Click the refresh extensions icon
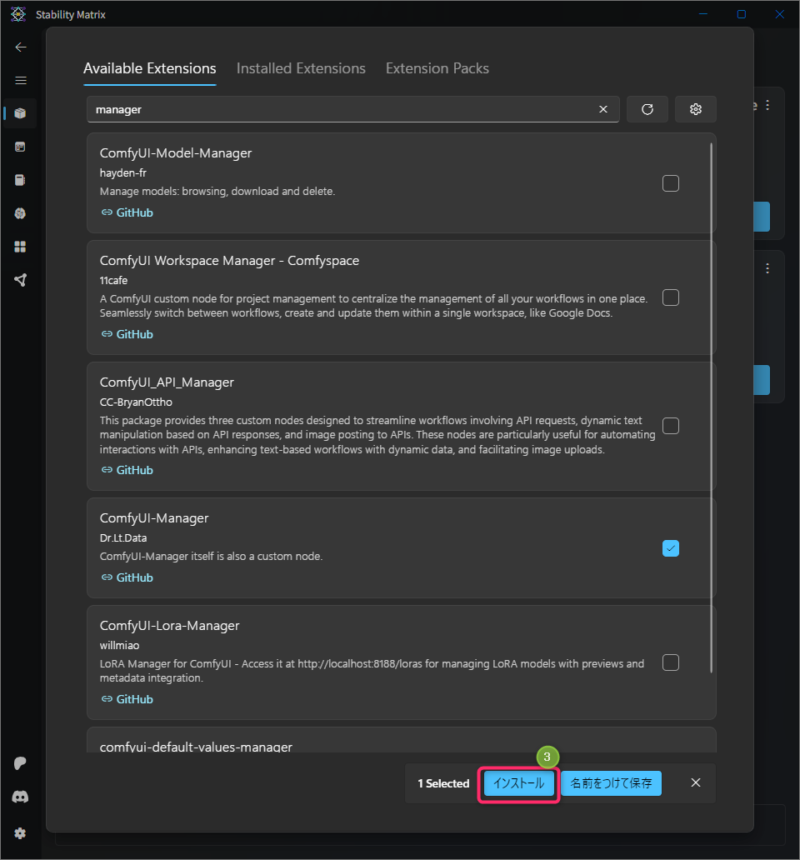 647,109
